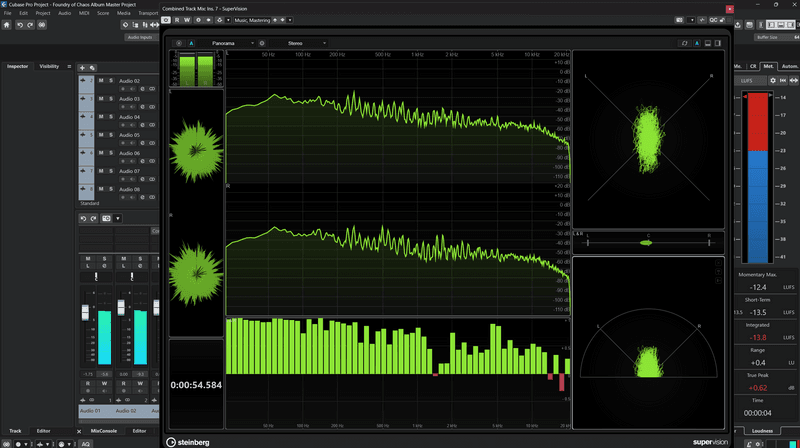Open the Loudness tab at bottom right
This screenshot has height=448, width=800.
click(762, 431)
